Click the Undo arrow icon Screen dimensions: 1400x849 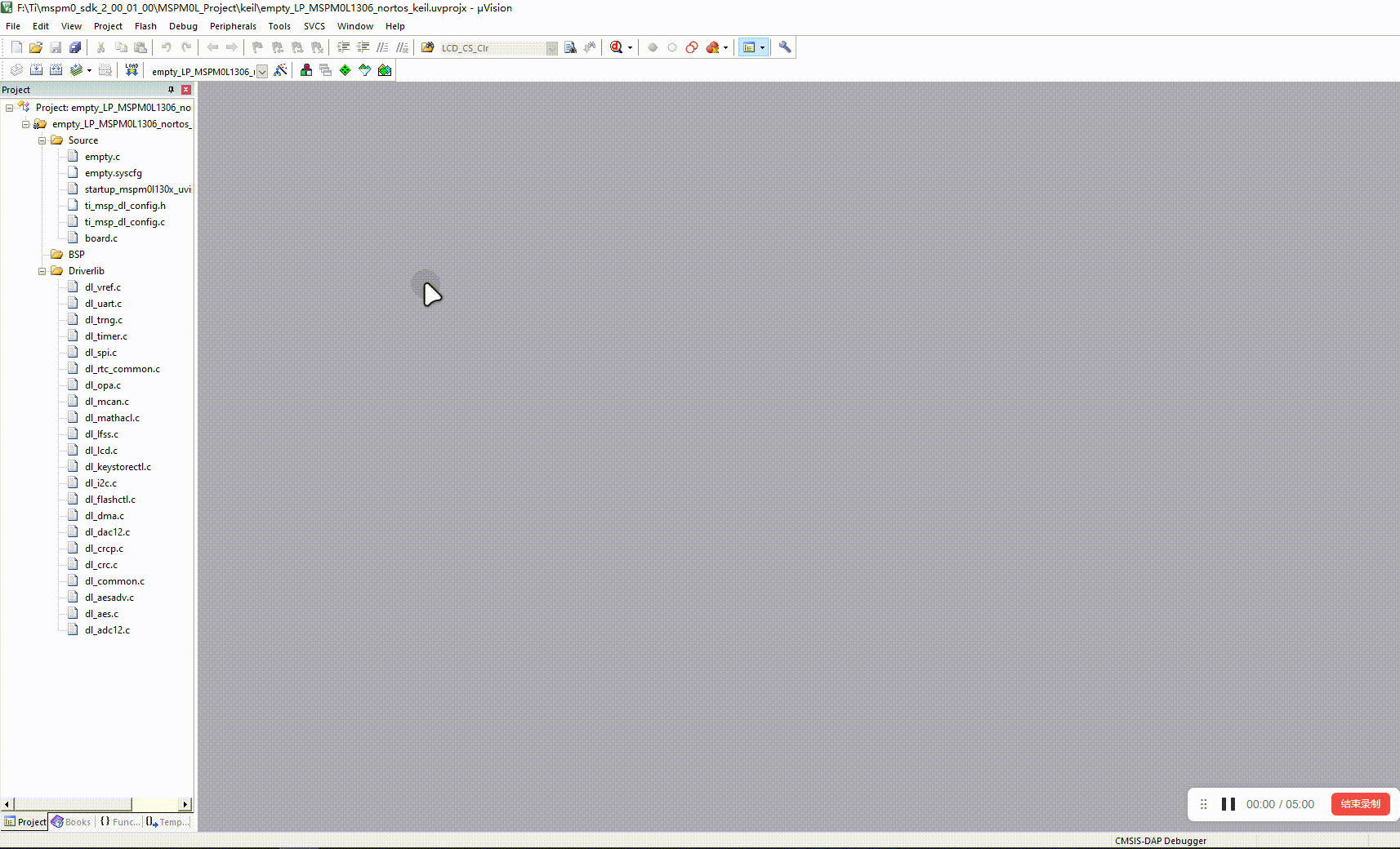(x=166, y=47)
